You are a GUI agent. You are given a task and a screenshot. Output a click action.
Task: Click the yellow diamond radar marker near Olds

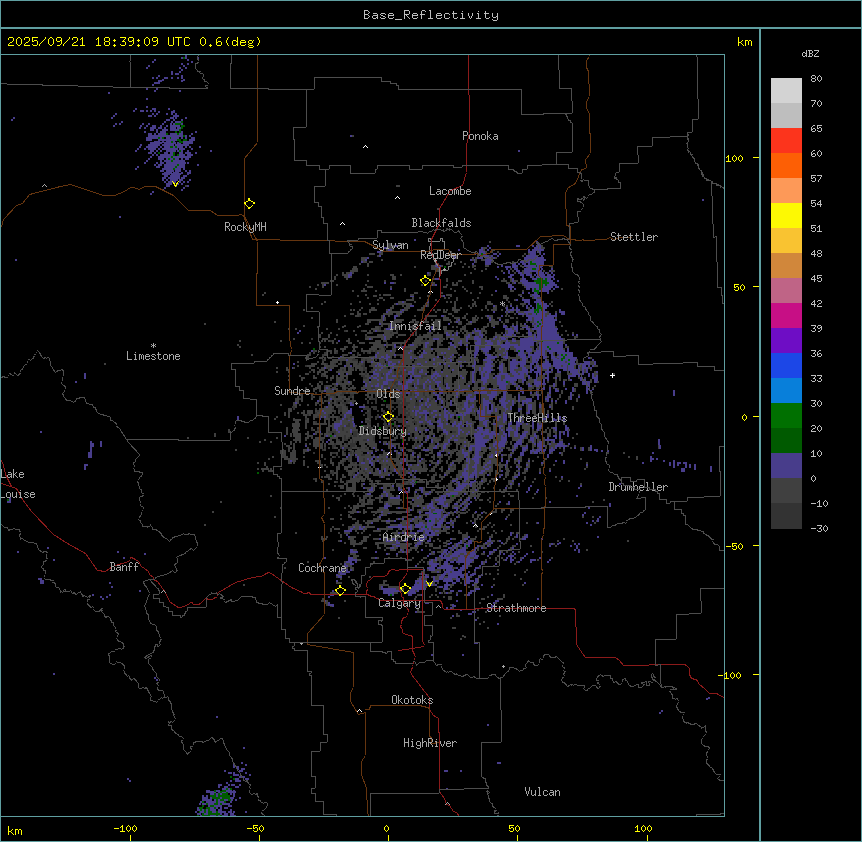[388, 416]
